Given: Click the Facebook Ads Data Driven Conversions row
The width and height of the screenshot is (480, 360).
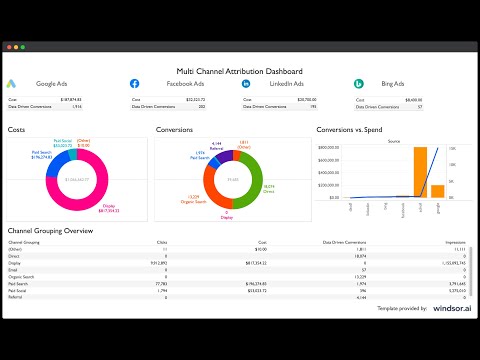Looking at the screenshot, I should (x=168, y=107).
